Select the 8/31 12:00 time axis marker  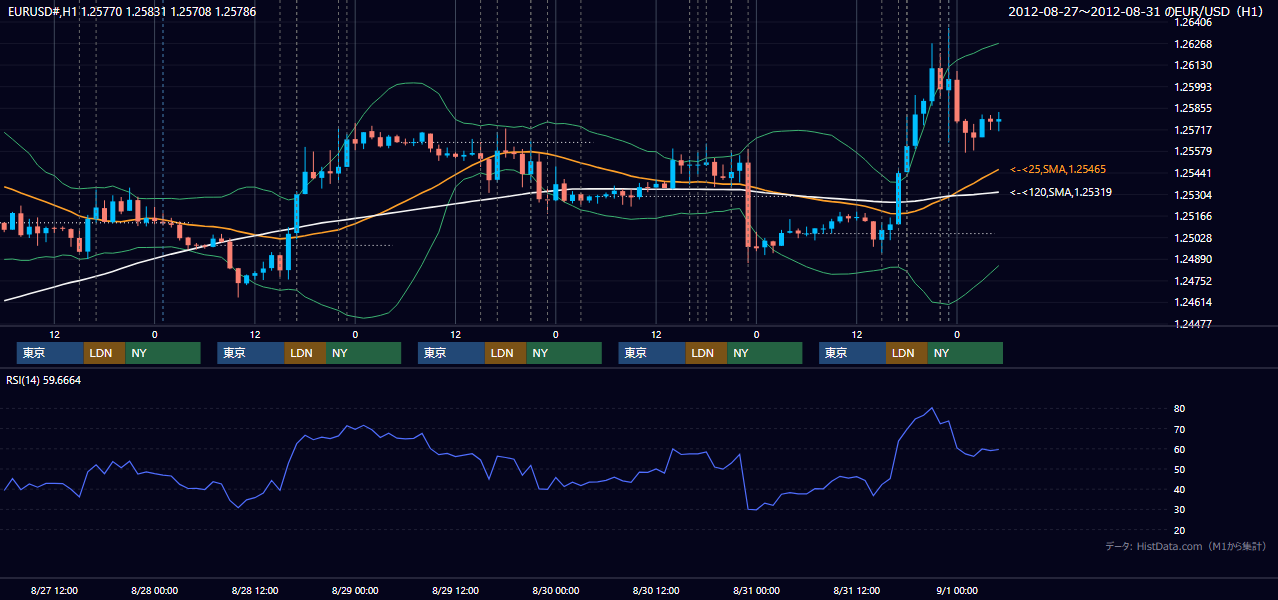click(857, 590)
